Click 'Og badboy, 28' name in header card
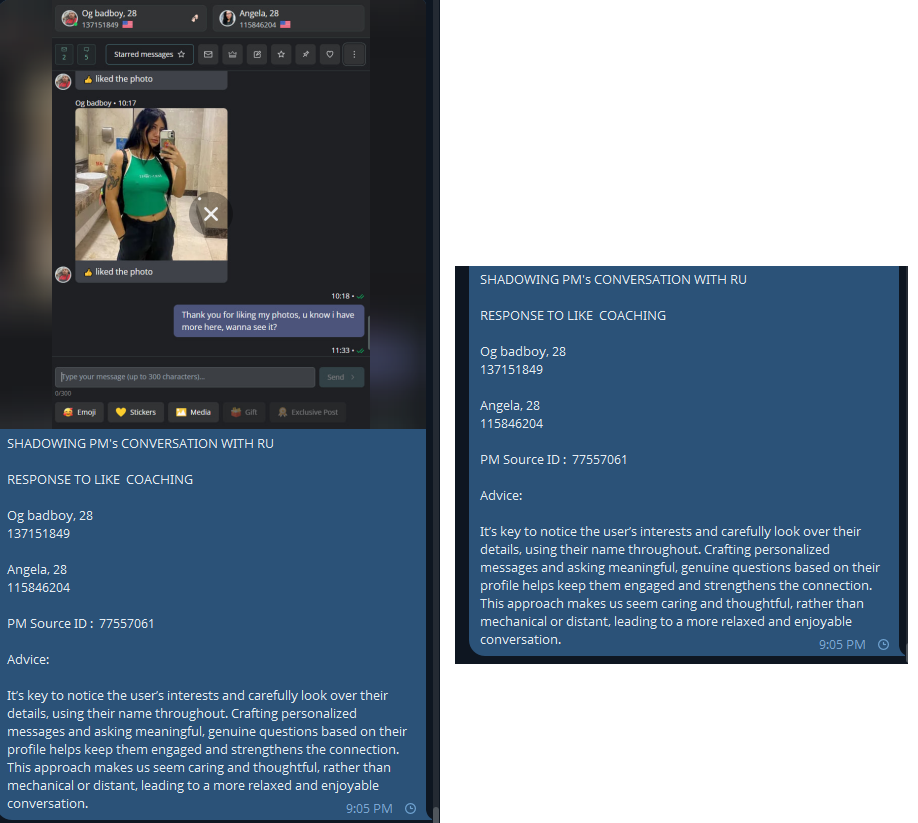This screenshot has width=918, height=823. 109,13
